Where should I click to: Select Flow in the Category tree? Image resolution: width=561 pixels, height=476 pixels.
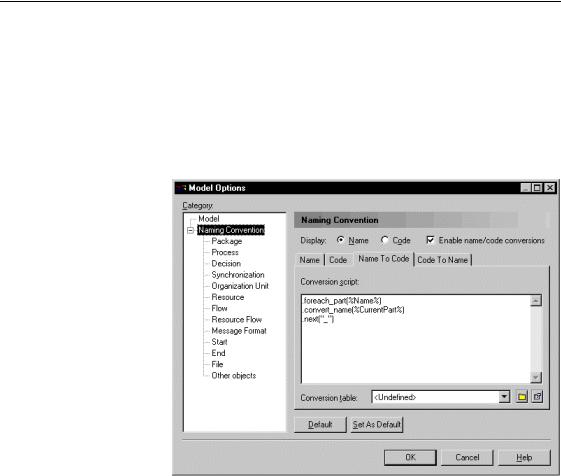[x=219, y=308]
